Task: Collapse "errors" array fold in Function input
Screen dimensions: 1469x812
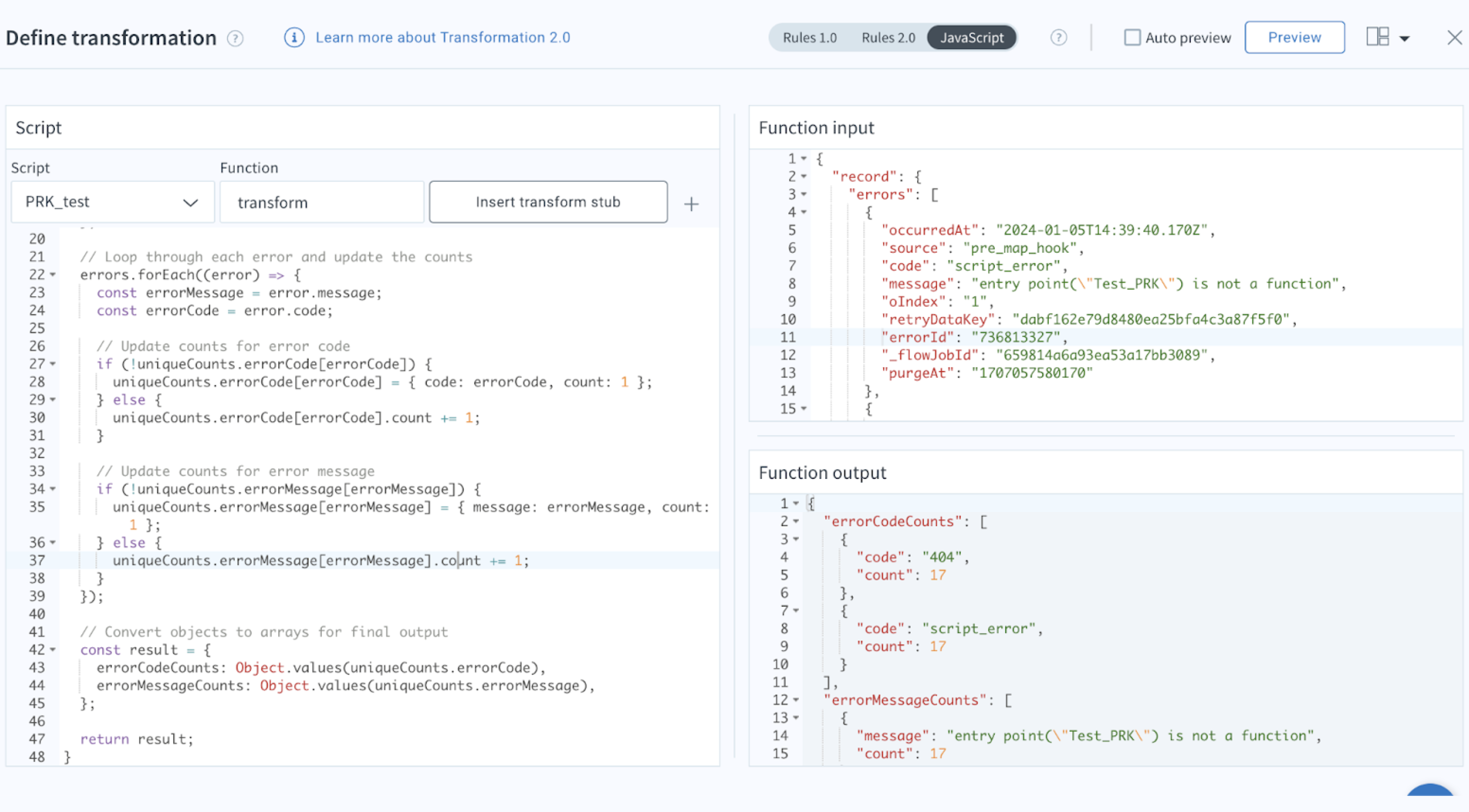Action: point(804,194)
